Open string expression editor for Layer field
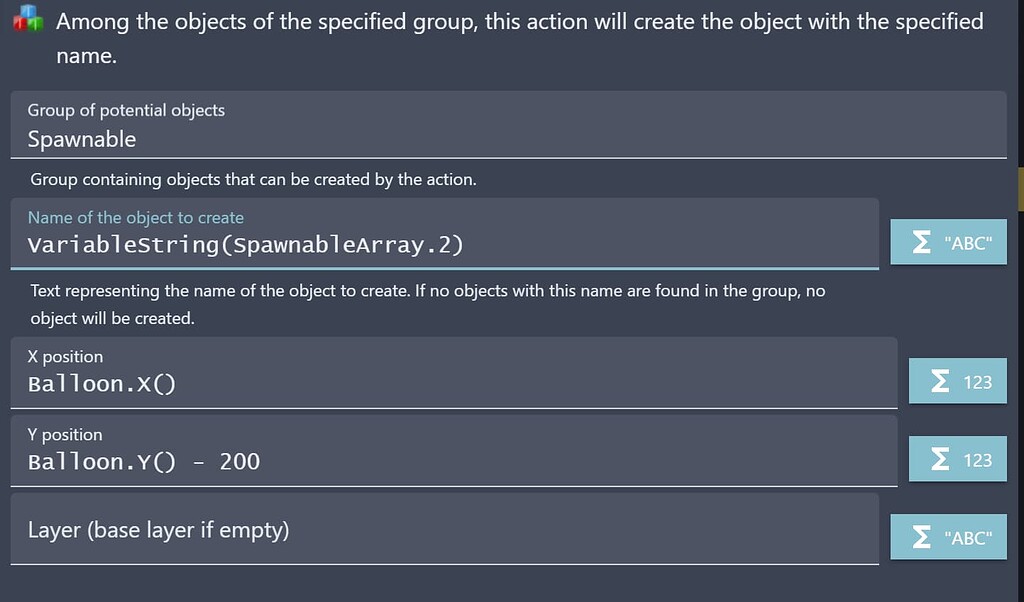Screen dimensions: 1024x602 pyautogui.click(x=947, y=537)
